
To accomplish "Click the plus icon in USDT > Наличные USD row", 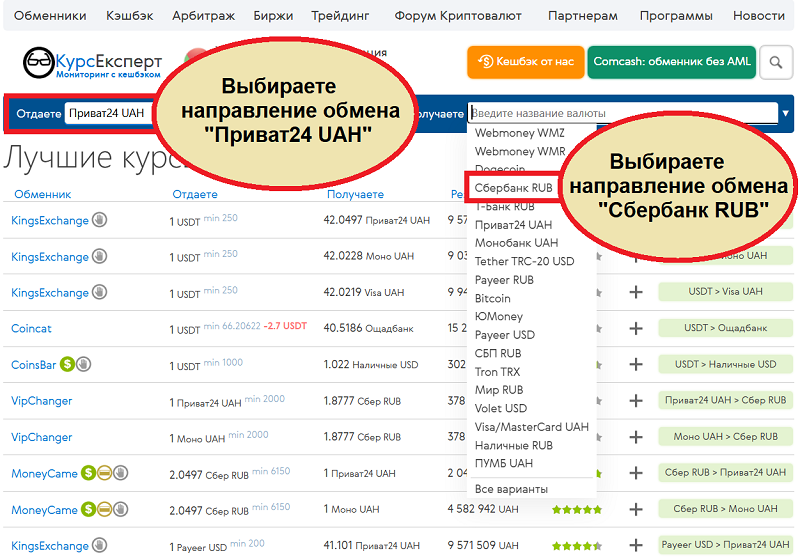I will click(636, 365).
